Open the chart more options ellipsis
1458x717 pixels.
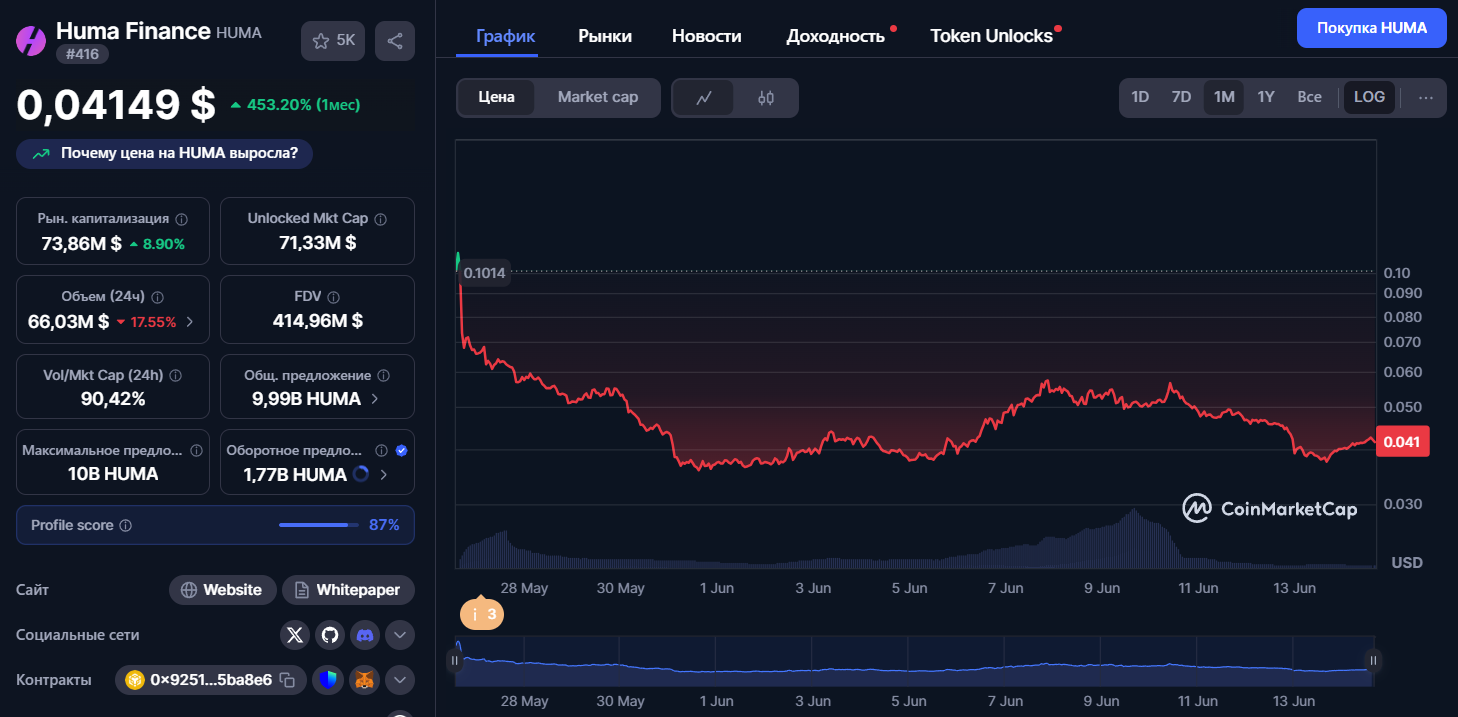pos(1426,97)
